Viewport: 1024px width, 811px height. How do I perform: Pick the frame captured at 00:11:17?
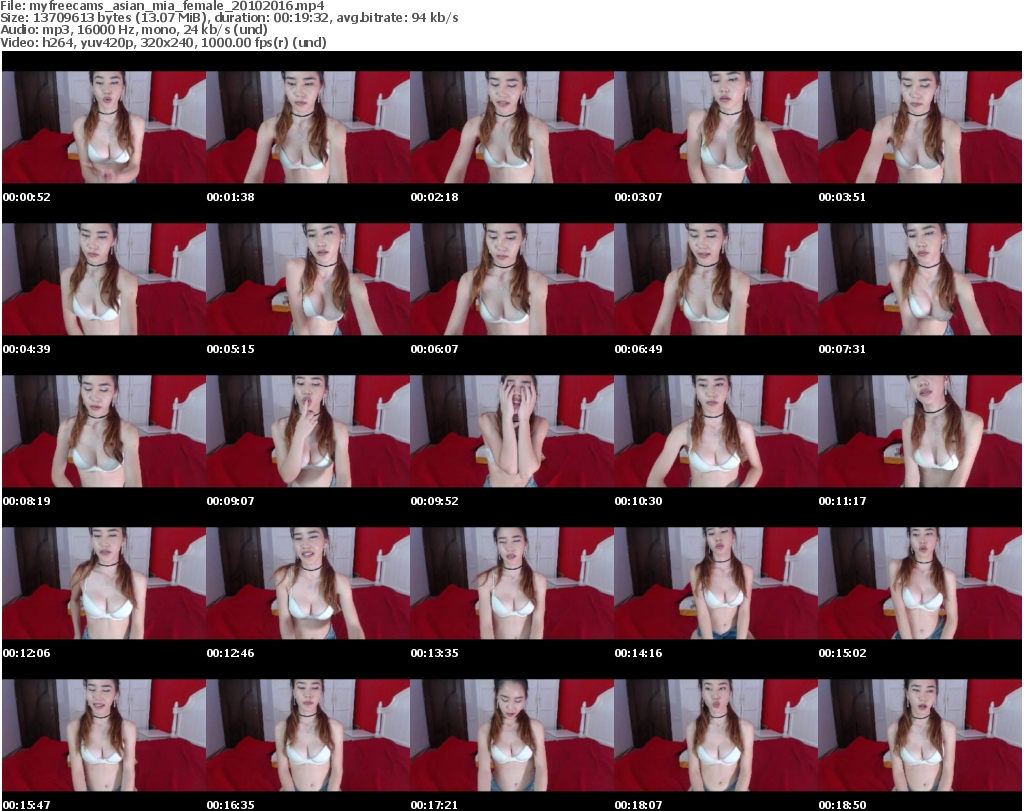920,432
